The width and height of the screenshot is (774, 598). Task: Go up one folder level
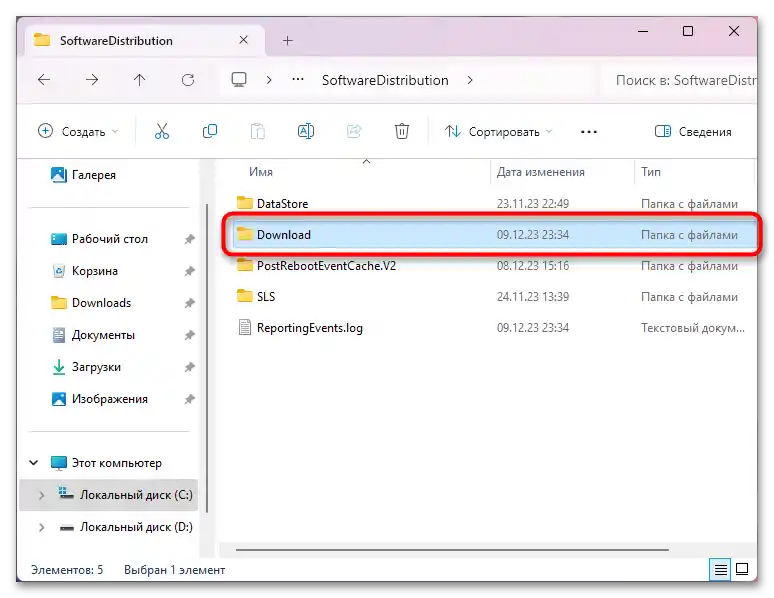tap(139, 80)
